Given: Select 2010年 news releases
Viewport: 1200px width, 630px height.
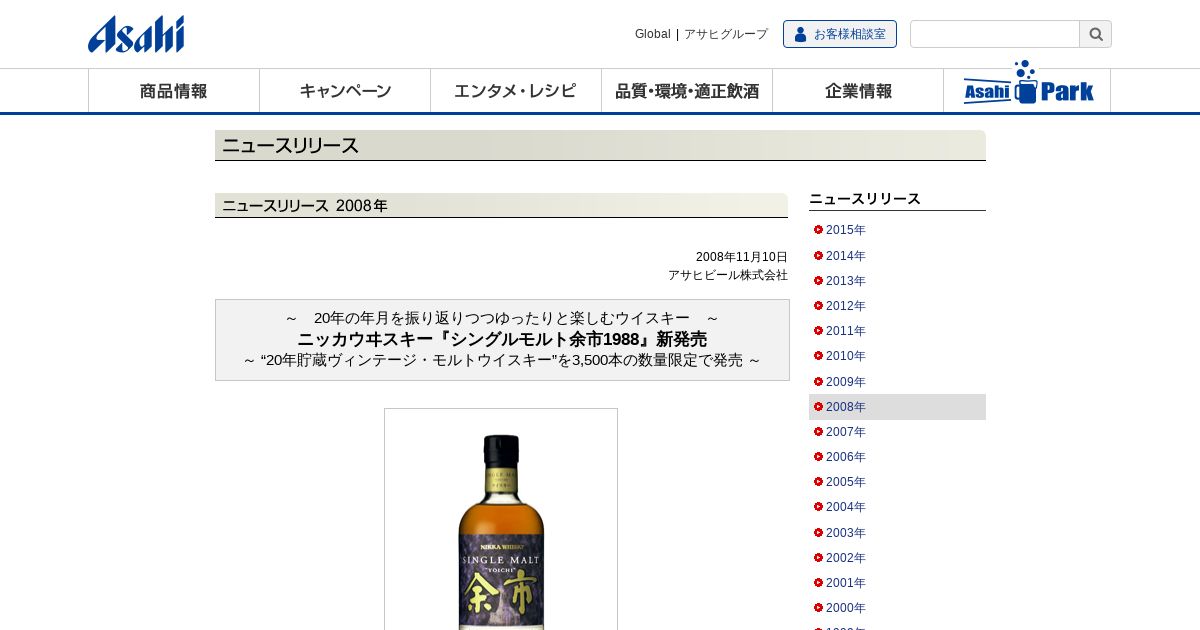Looking at the screenshot, I should 846,356.
